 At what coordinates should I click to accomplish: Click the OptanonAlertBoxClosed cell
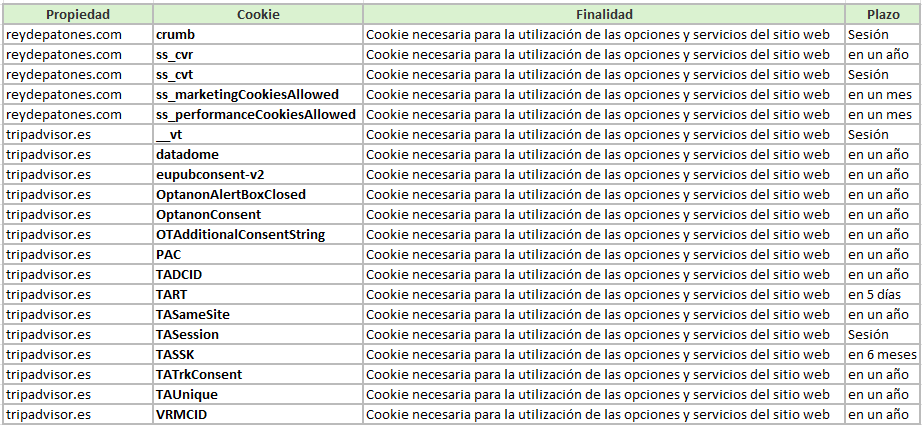point(258,195)
